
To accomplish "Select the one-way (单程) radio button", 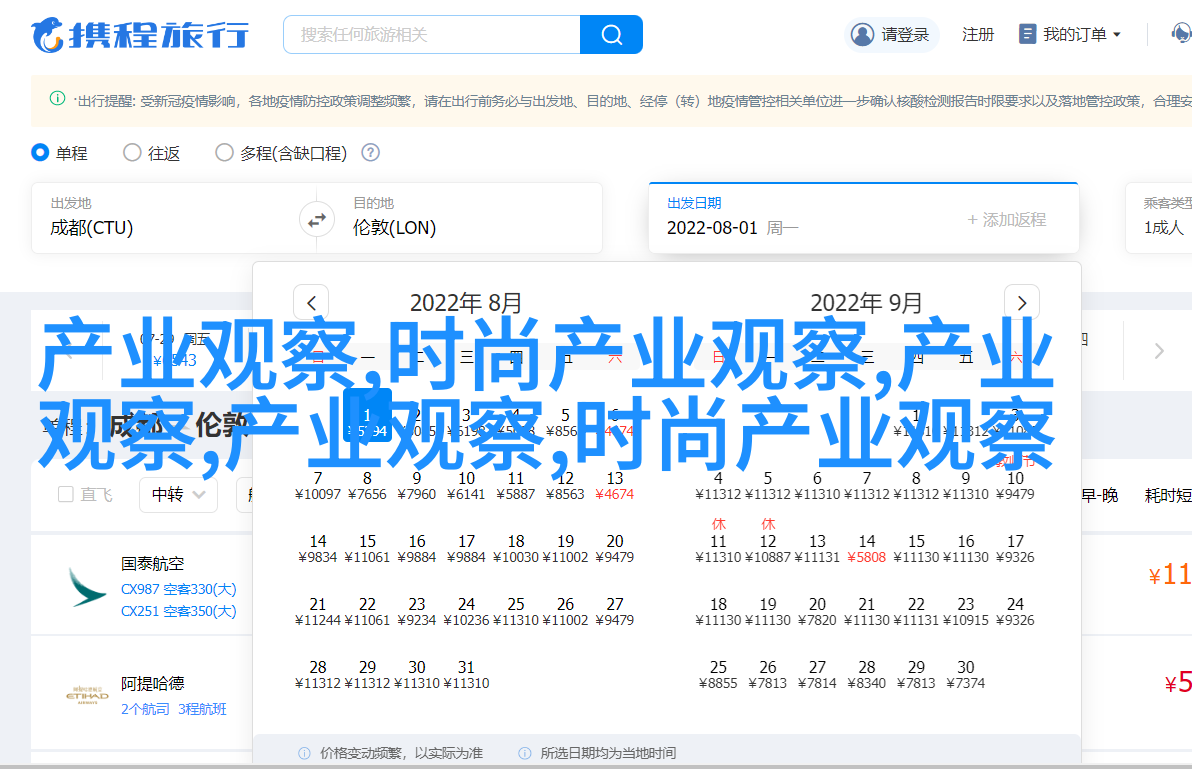I will [x=40, y=153].
